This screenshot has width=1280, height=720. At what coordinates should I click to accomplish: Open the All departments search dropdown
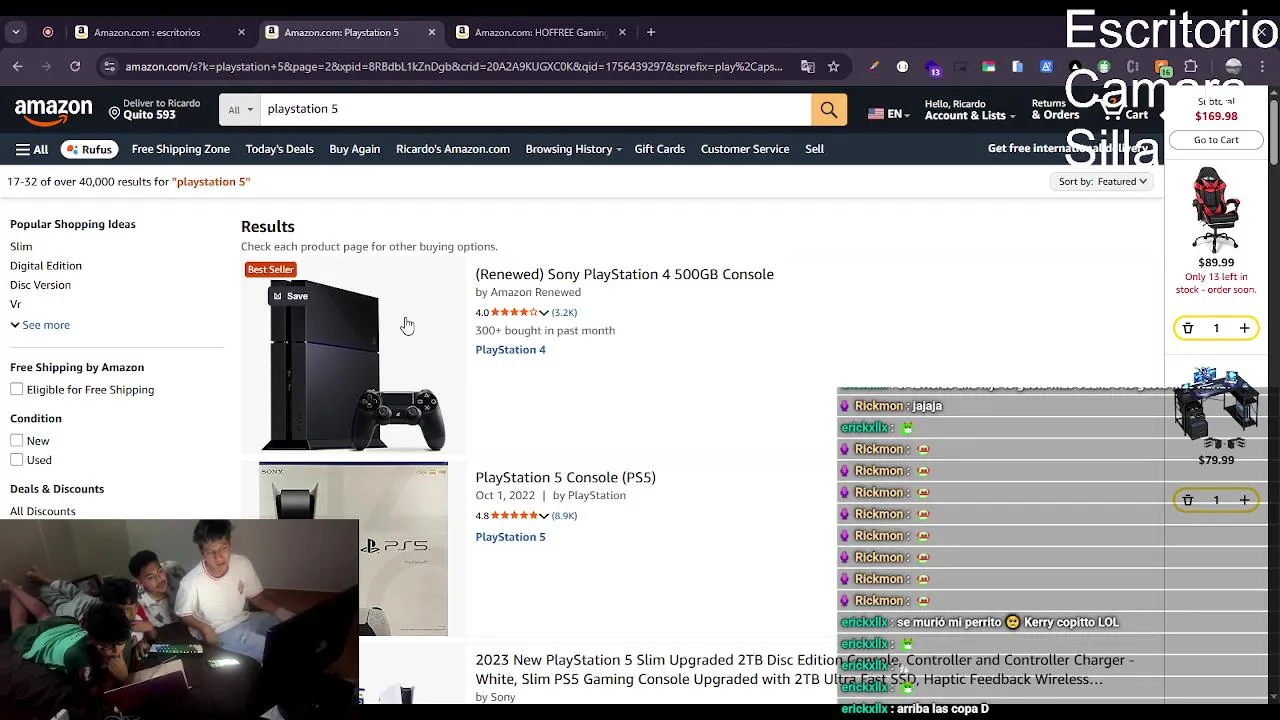pos(240,109)
